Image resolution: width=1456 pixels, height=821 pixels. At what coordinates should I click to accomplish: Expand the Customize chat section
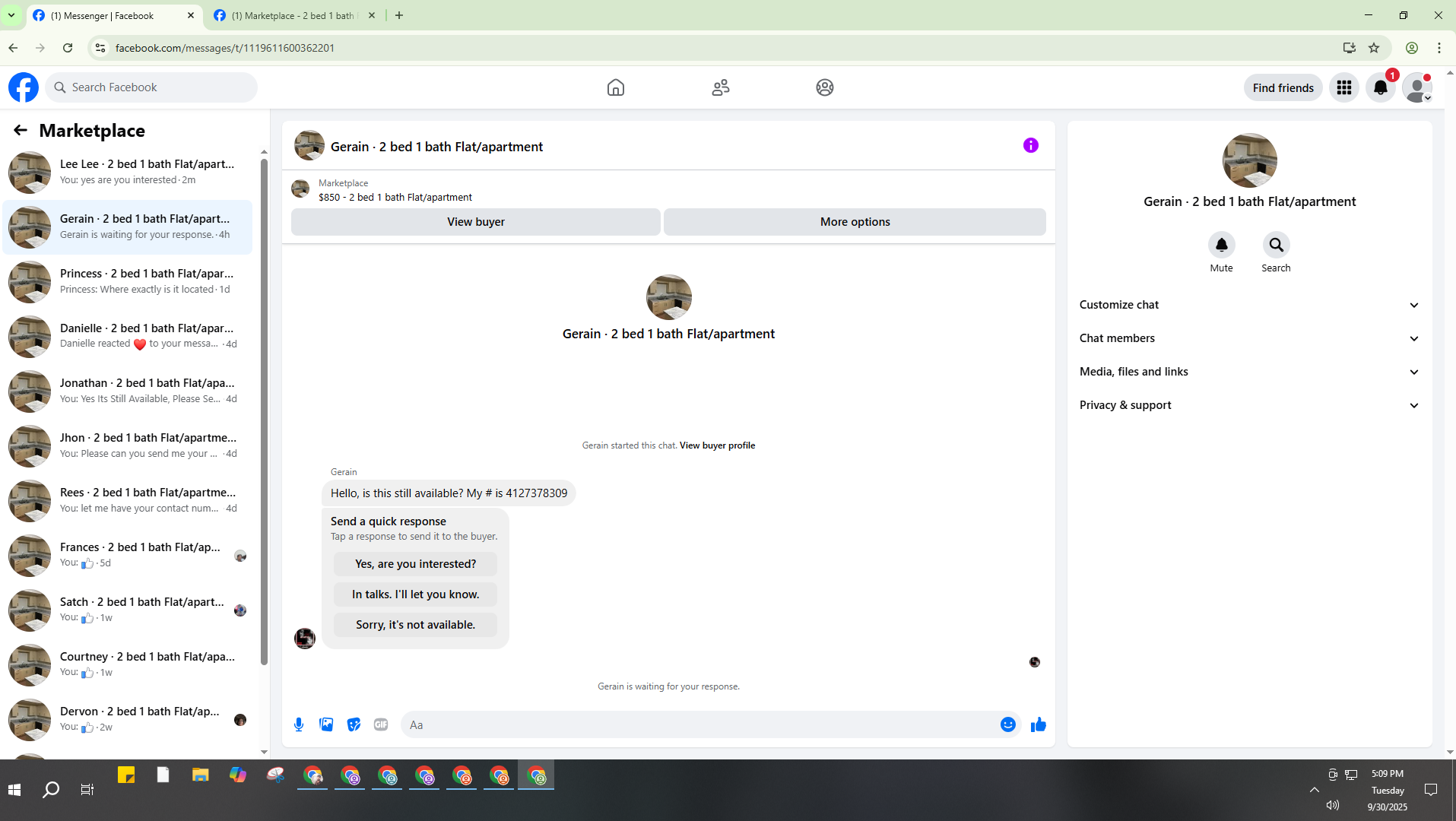click(x=1250, y=305)
